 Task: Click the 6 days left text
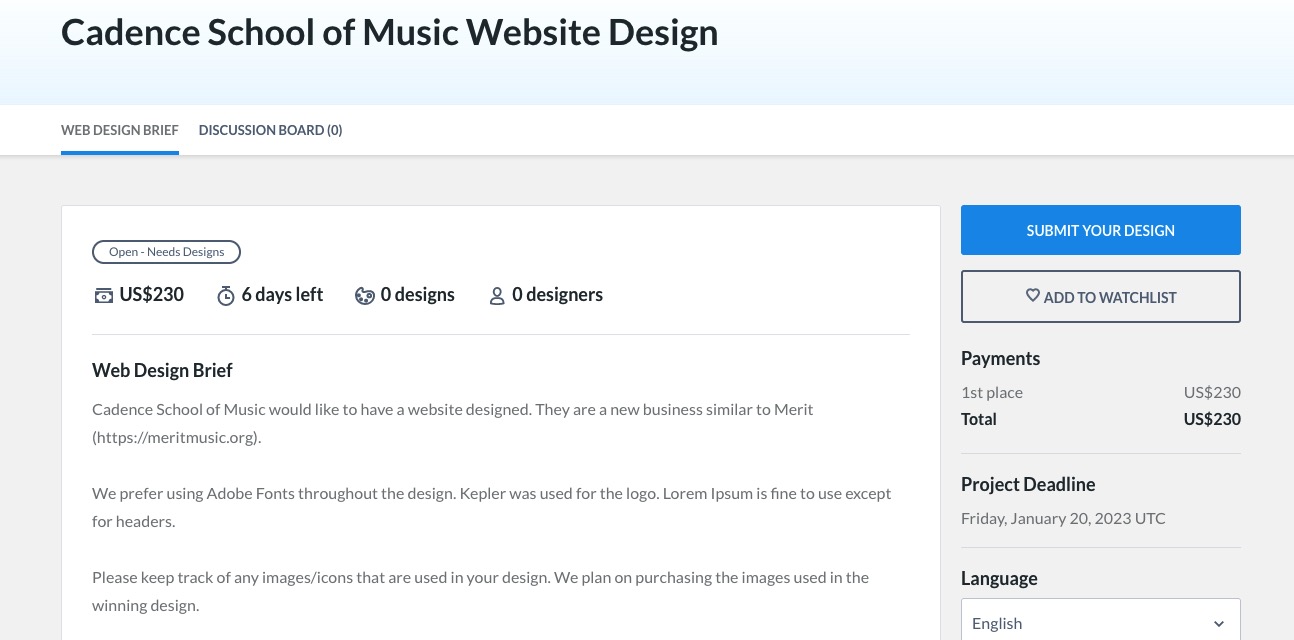[282, 295]
